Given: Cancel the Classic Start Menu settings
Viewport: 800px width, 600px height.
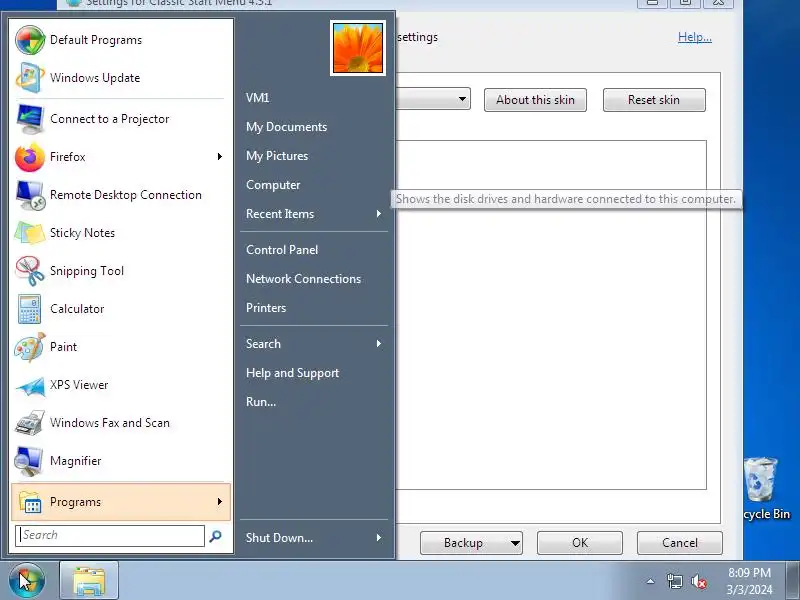Looking at the screenshot, I should pos(680,543).
